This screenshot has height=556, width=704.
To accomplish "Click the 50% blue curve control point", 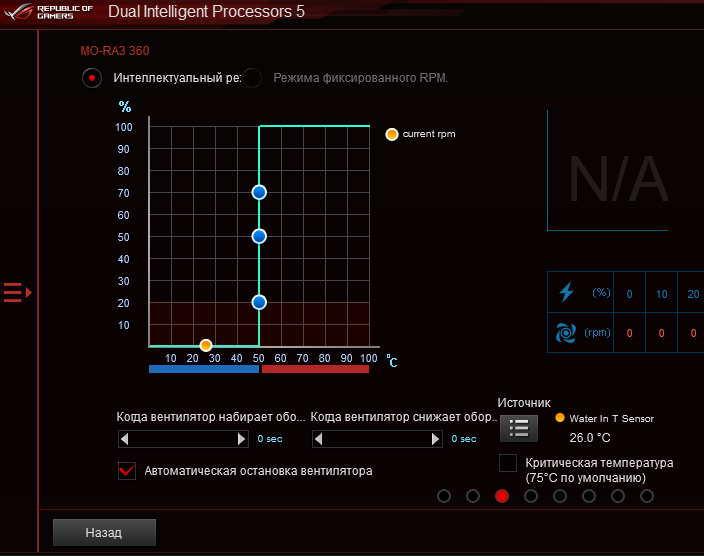I will coord(259,236).
